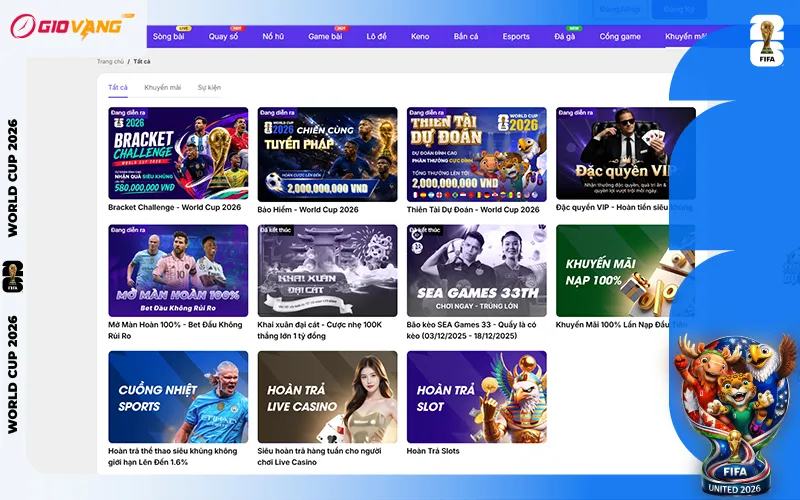Viewport: 800px width, 500px height.
Task: Switch to the Khuyến mãi tab
Action: click(x=162, y=88)
